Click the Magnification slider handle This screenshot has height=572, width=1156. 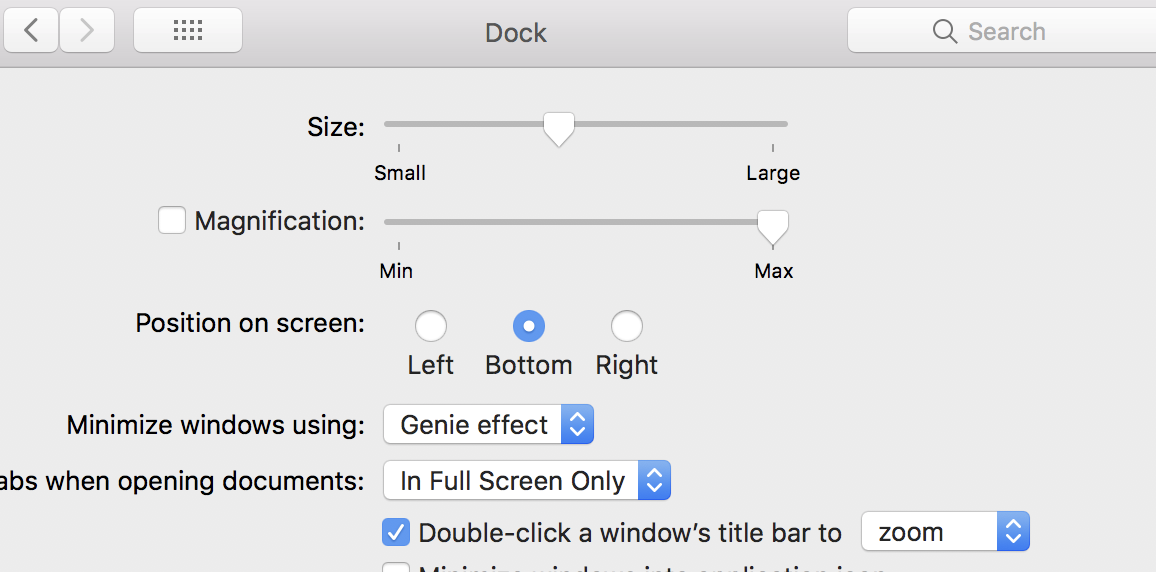(x=772, y=225)
